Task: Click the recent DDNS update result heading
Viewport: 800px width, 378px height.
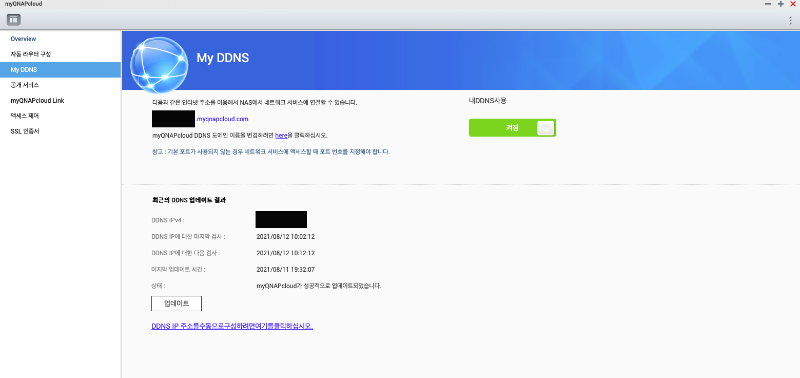Action: click(189, 200)
